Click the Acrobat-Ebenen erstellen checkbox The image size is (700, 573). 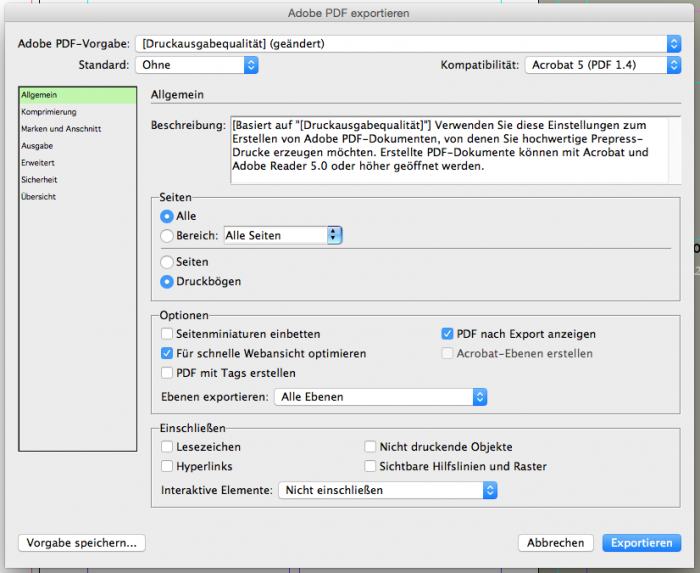[x=447, y=353]
